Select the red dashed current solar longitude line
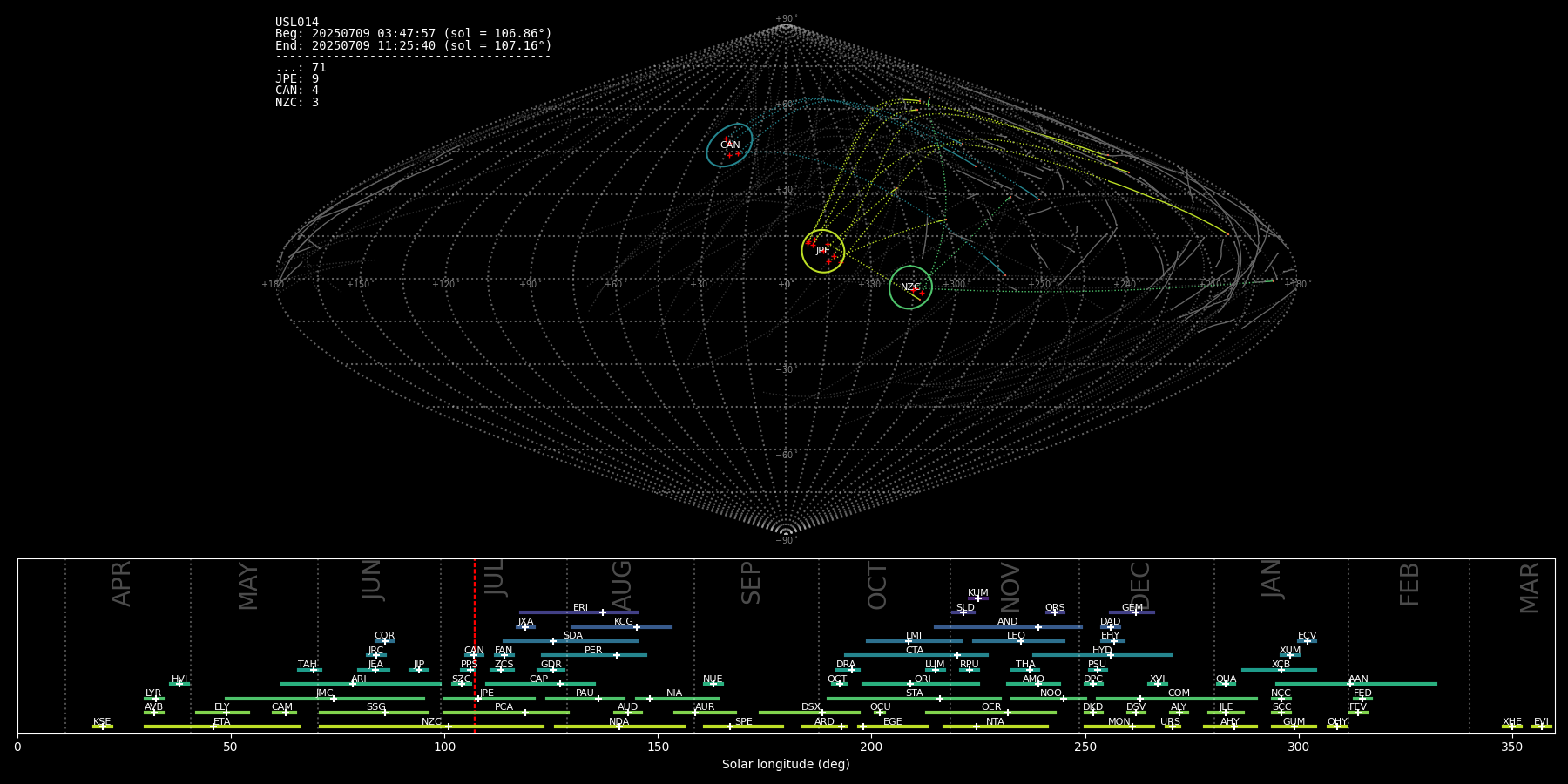 (x=475, y=645)
